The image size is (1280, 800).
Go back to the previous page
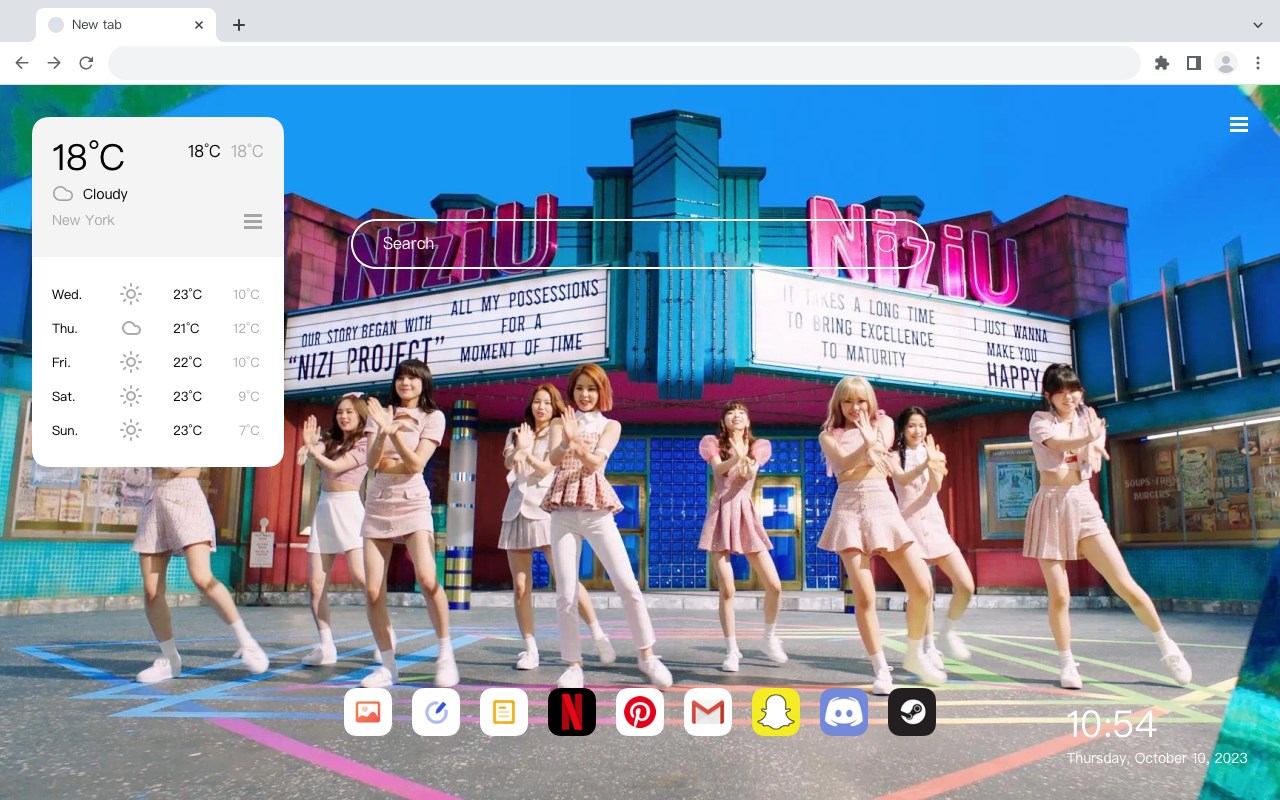[x=22, y=63]
